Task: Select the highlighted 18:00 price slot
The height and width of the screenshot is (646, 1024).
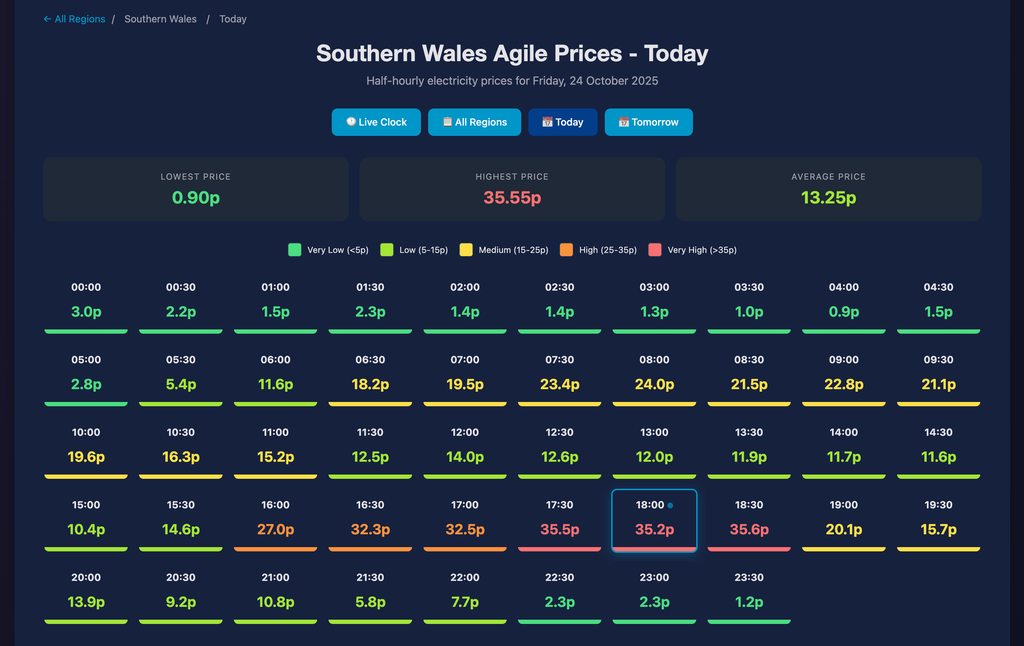Action: (x=654, y=519)
